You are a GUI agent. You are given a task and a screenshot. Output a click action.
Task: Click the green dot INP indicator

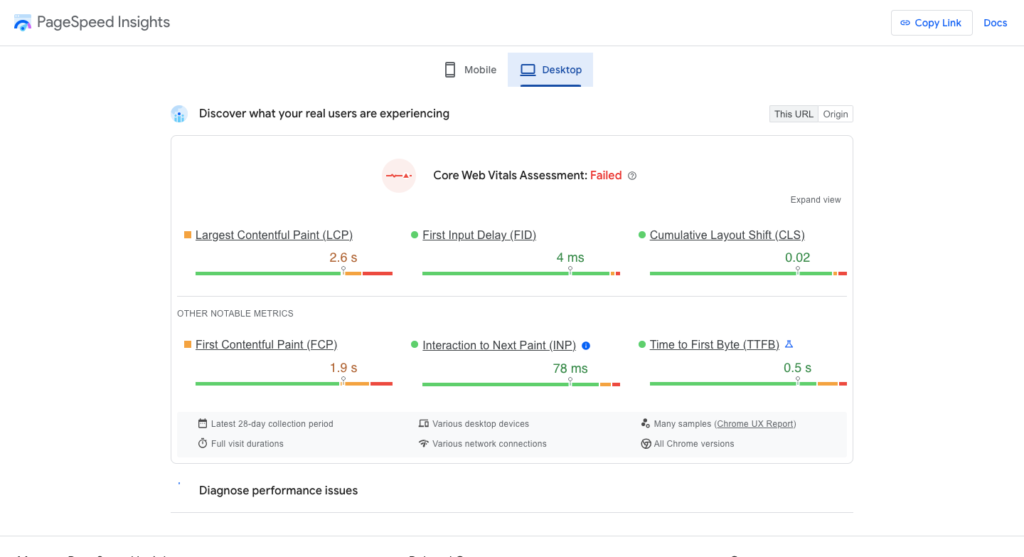[x=414, y=345]
